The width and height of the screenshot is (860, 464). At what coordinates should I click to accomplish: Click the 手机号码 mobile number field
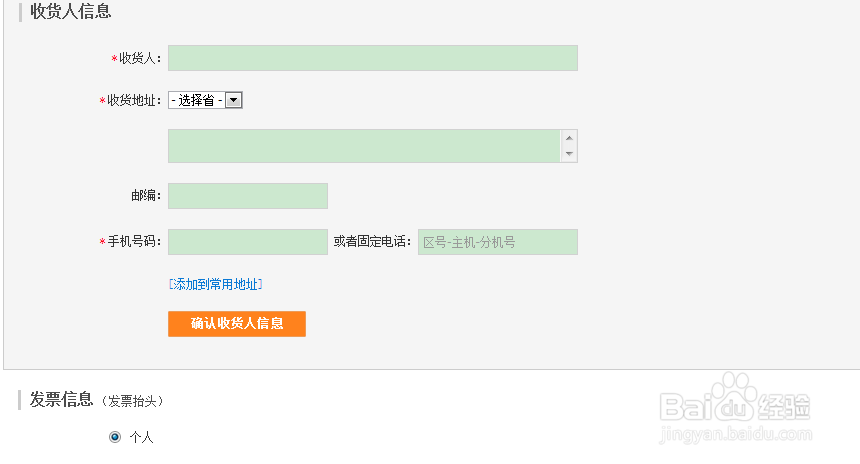tap(247, 242)
